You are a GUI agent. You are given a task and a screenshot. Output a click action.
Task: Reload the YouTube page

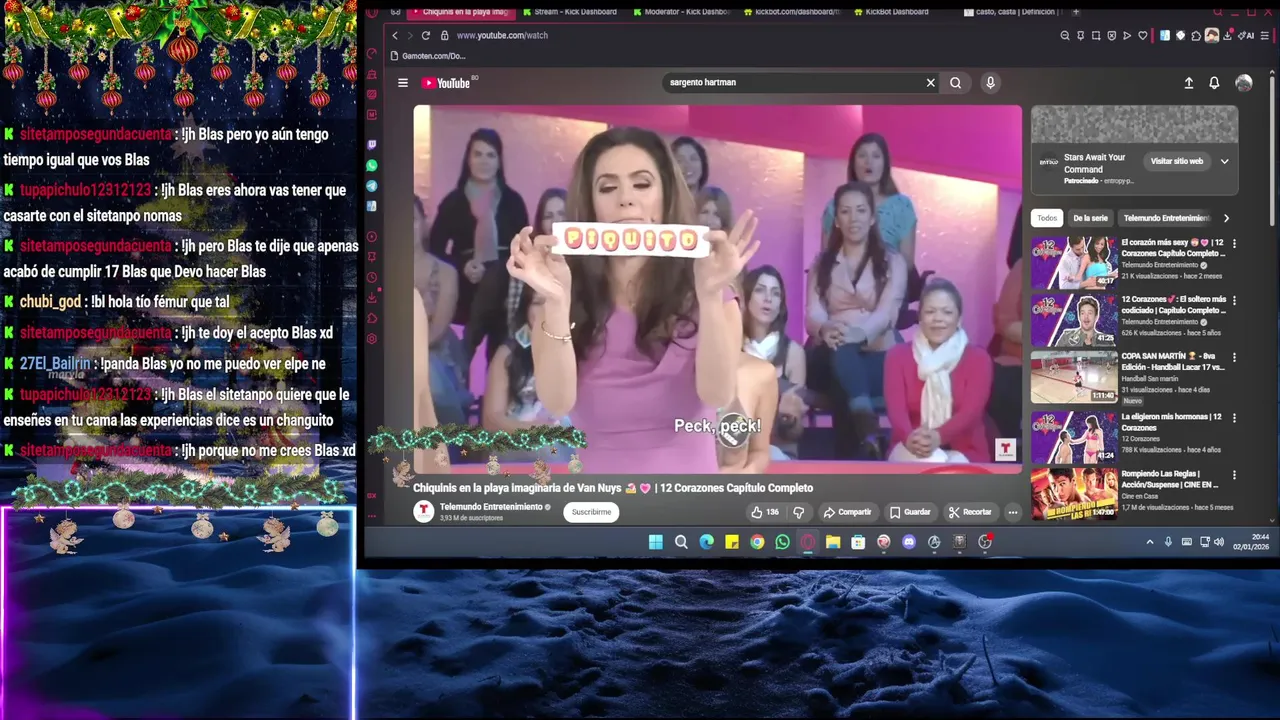pyautogui.click(x=425, y=35)
